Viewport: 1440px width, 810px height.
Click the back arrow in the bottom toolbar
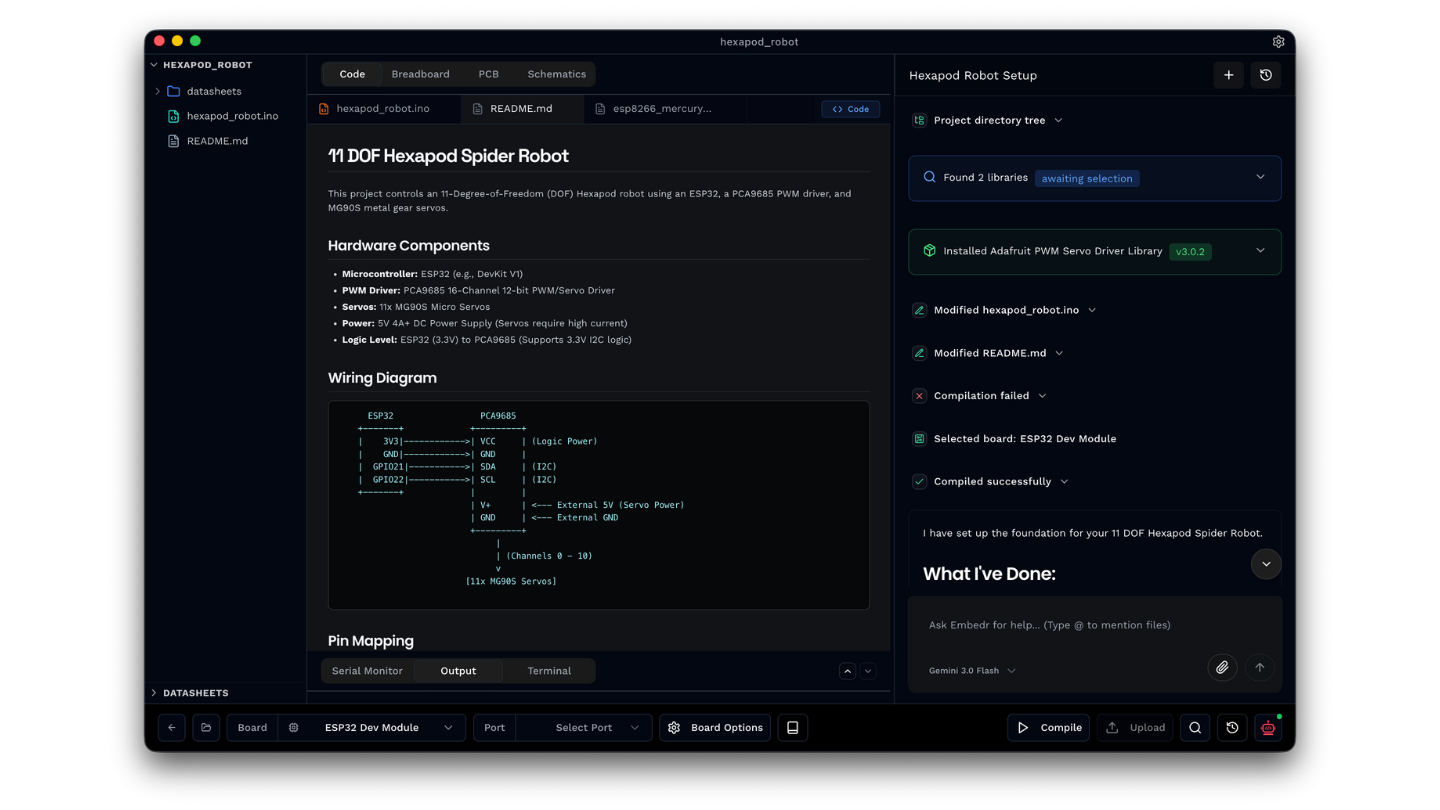[x=171, y=727]
